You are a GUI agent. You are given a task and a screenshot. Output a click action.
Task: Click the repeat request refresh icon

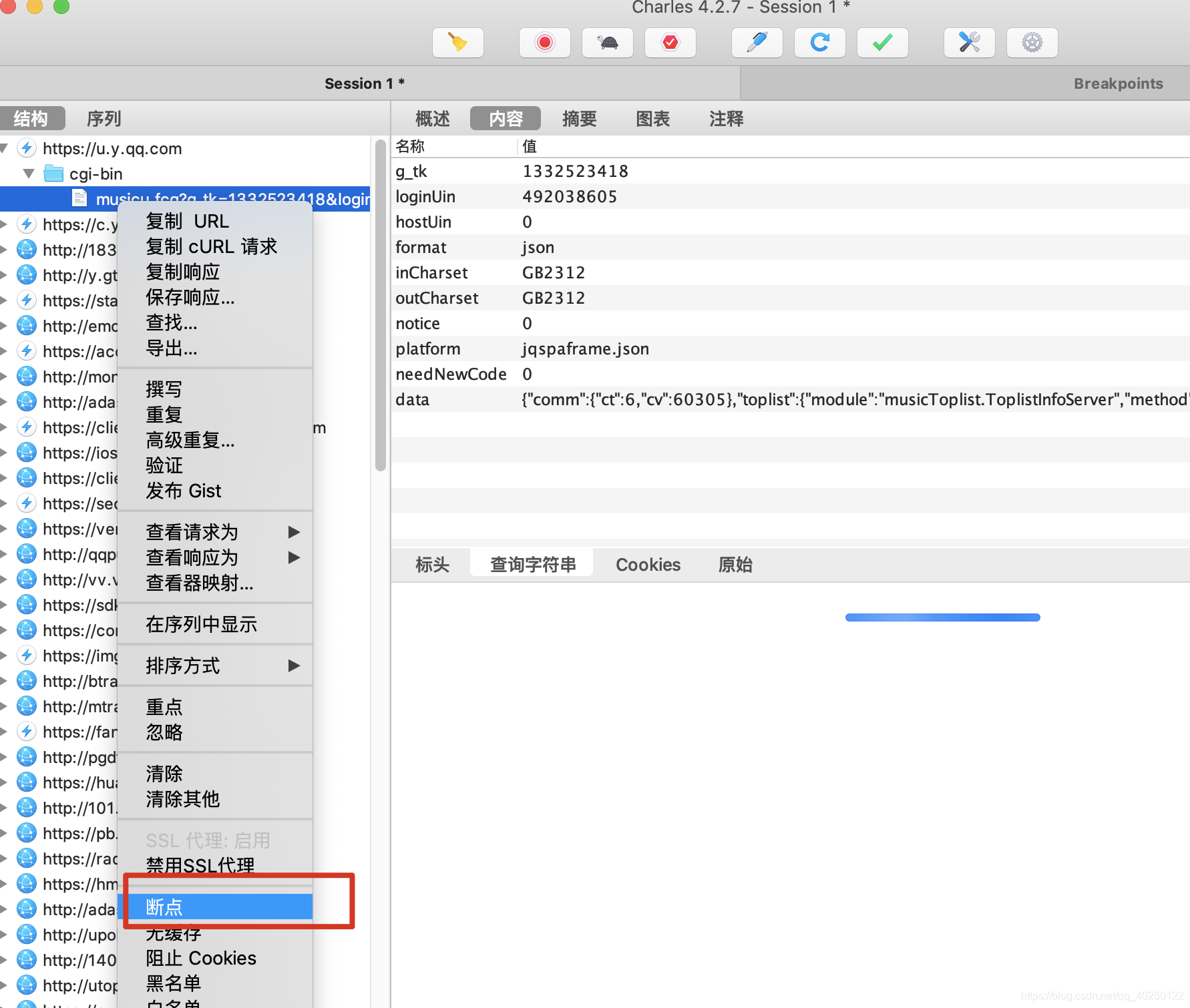(x=820, y=43)
